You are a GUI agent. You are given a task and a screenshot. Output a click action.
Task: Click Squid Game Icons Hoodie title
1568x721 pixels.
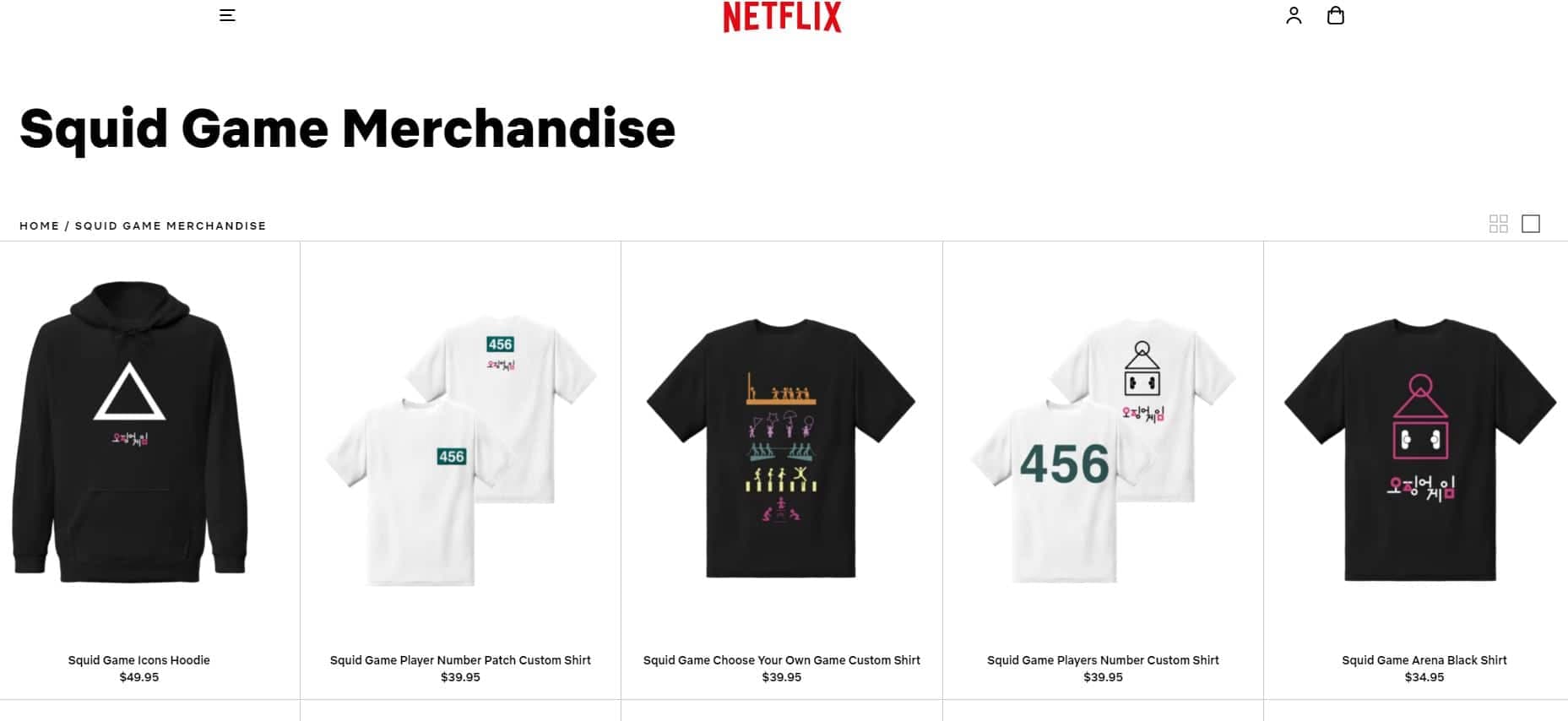tap(139, 660)
